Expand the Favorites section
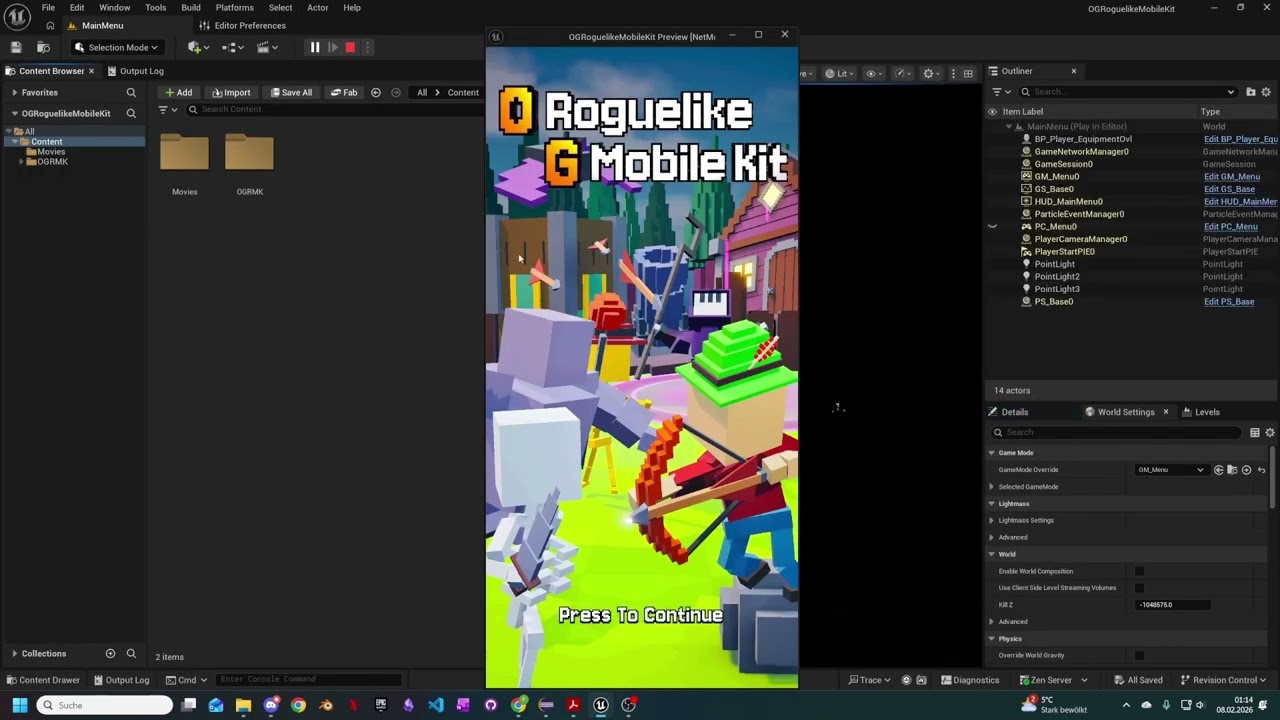Image resolution: width=1280 pixels, height=720 pixels. click(14, 92)
